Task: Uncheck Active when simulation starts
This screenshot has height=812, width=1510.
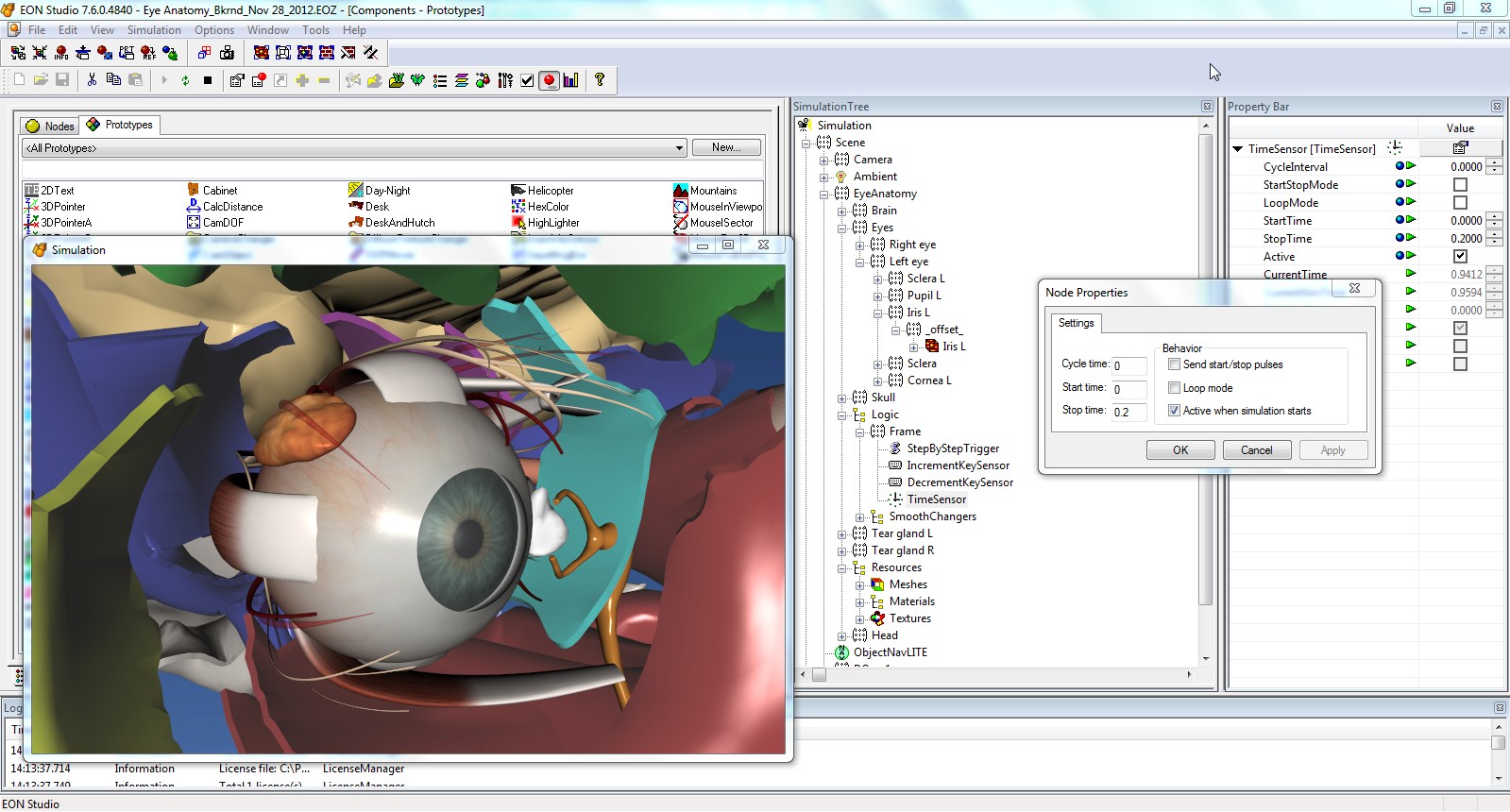Action: [x=1174, y=410]
